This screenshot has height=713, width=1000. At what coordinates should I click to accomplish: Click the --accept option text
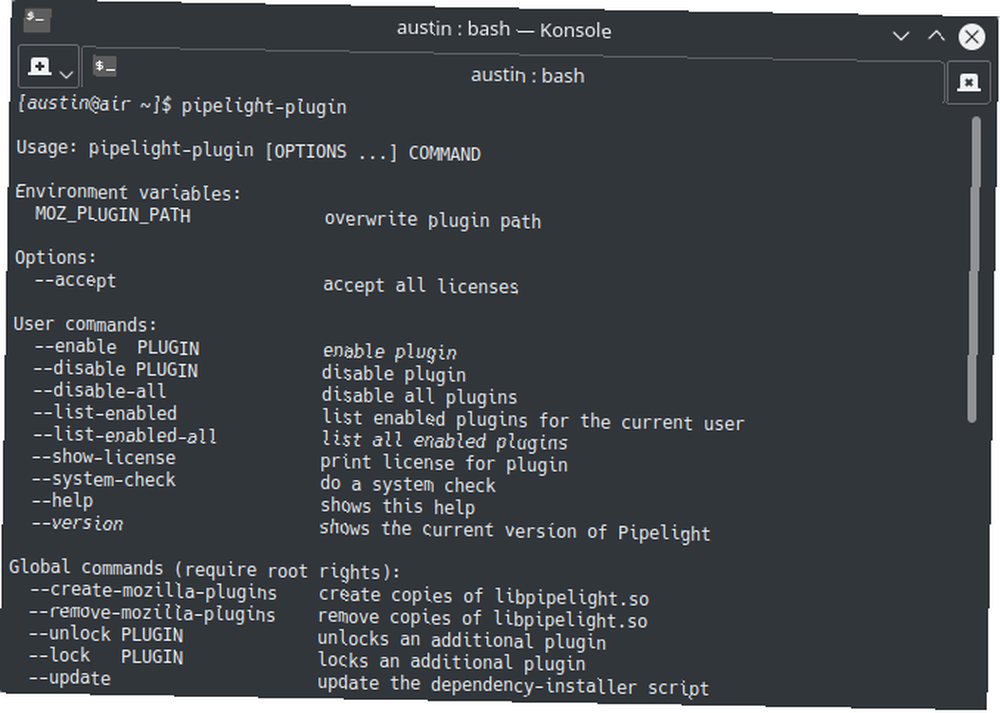tap(76, 281)
